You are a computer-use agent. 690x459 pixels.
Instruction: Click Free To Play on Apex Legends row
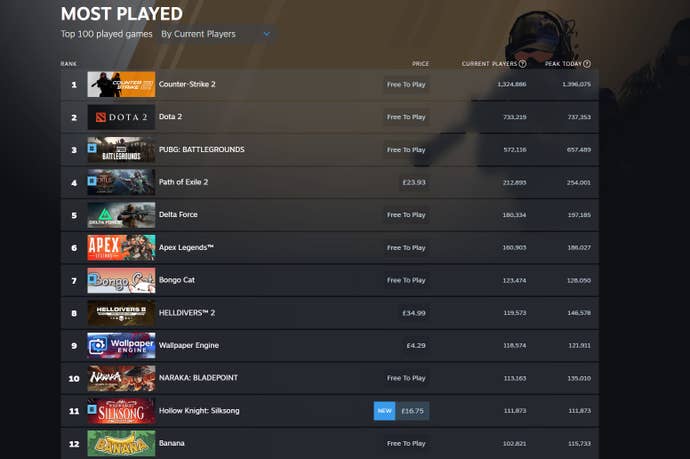pyautogui.click(x=406, y=248)
